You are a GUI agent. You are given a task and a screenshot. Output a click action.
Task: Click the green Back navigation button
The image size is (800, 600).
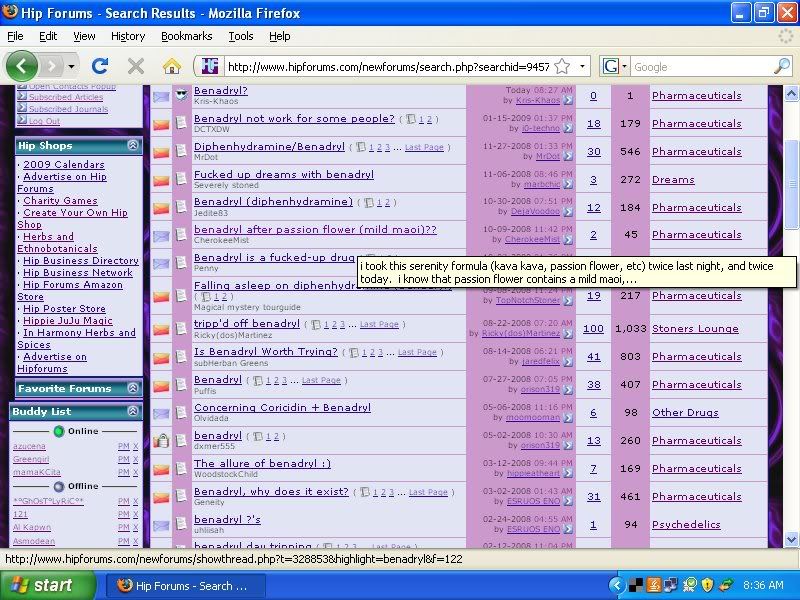point(21,66)
